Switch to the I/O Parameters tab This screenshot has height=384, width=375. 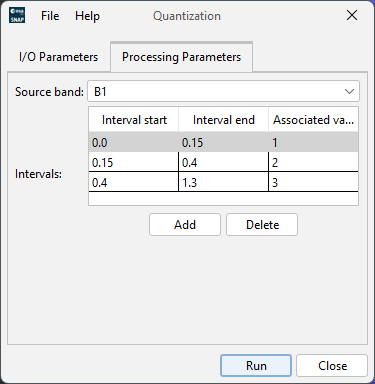59,57
